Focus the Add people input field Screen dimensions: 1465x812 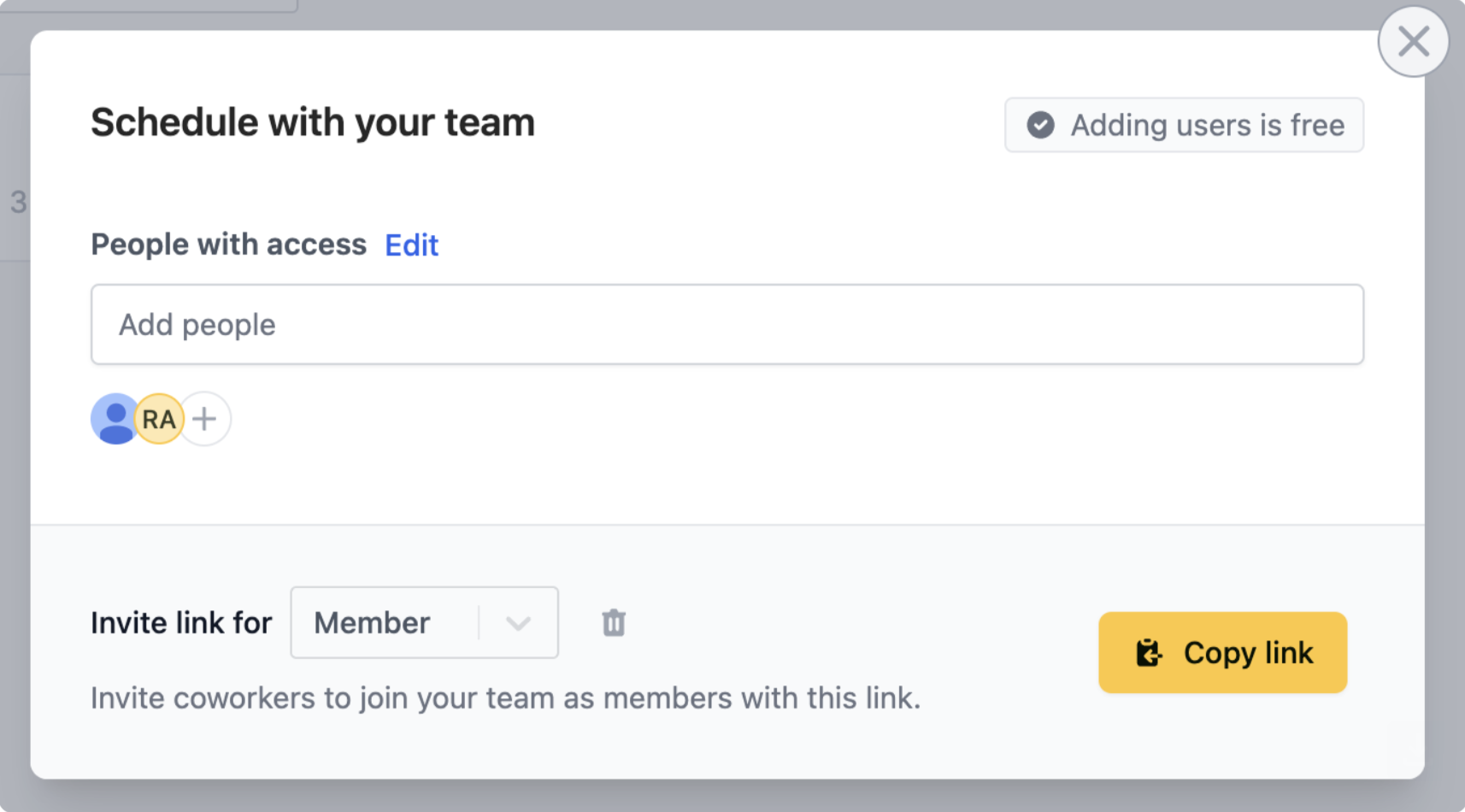click(x=727, y=325)
